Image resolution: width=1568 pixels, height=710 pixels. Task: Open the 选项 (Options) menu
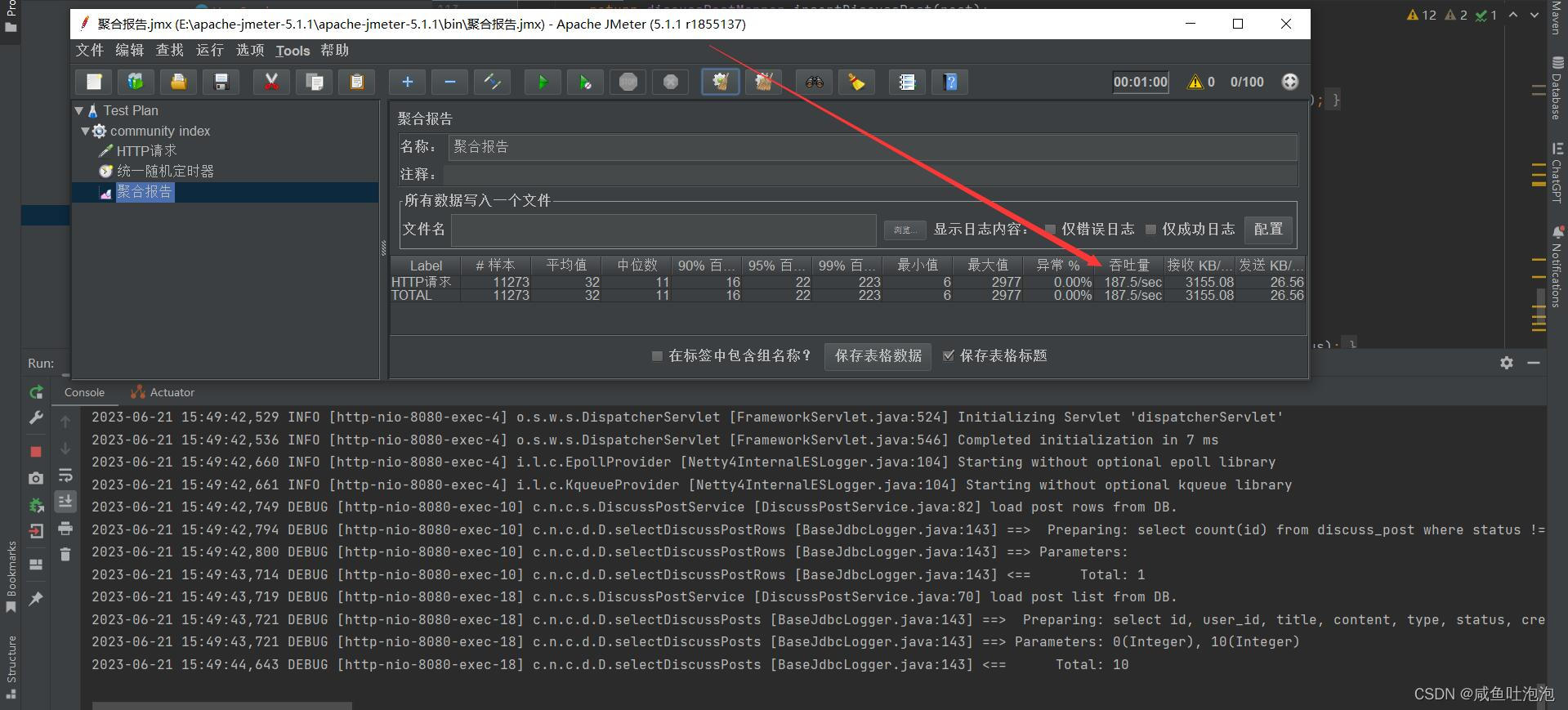click(250, 51)
